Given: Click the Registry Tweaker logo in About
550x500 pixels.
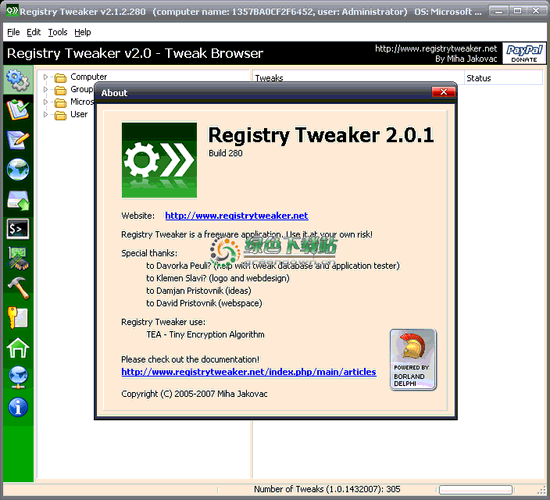Looking at the screenshot, I should click(159, 160).
